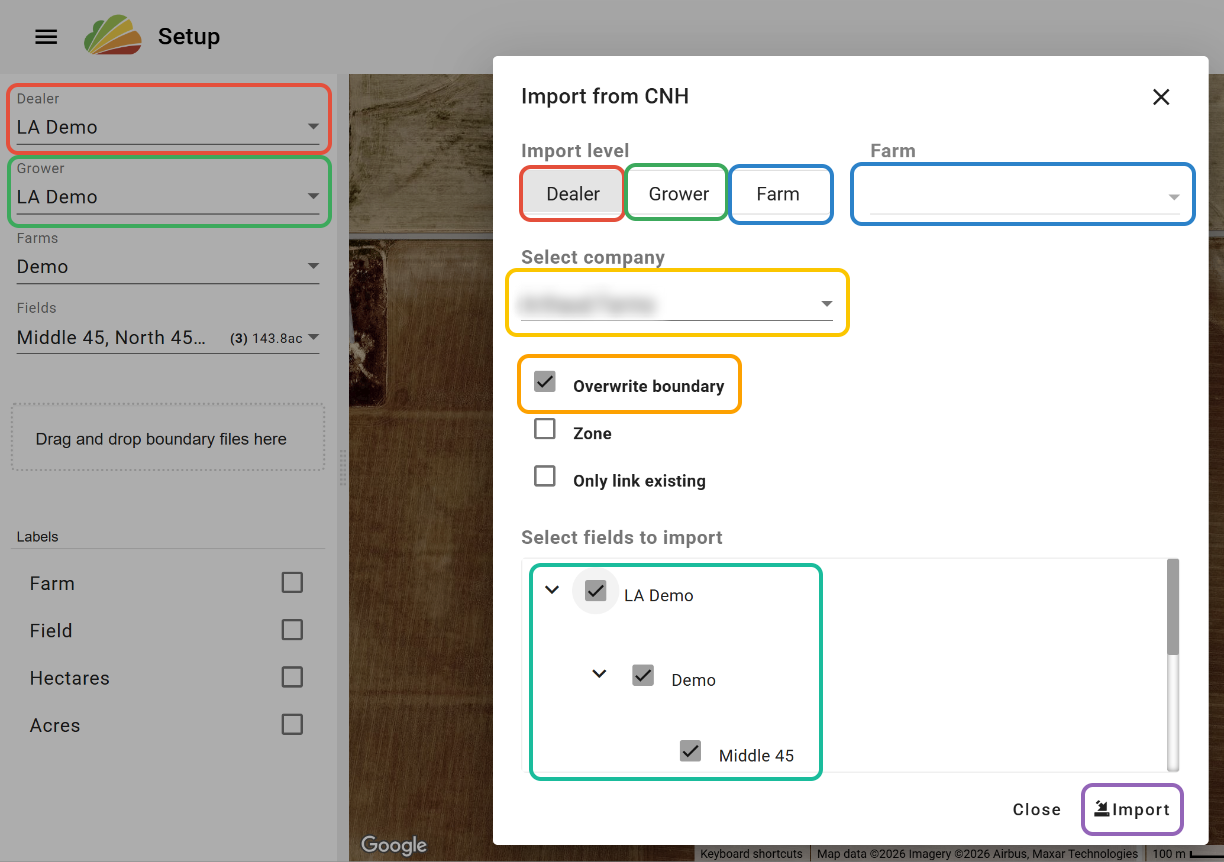Click the Import button with download icon
Screen dimensions: 1224x862
pos(1132,809)
